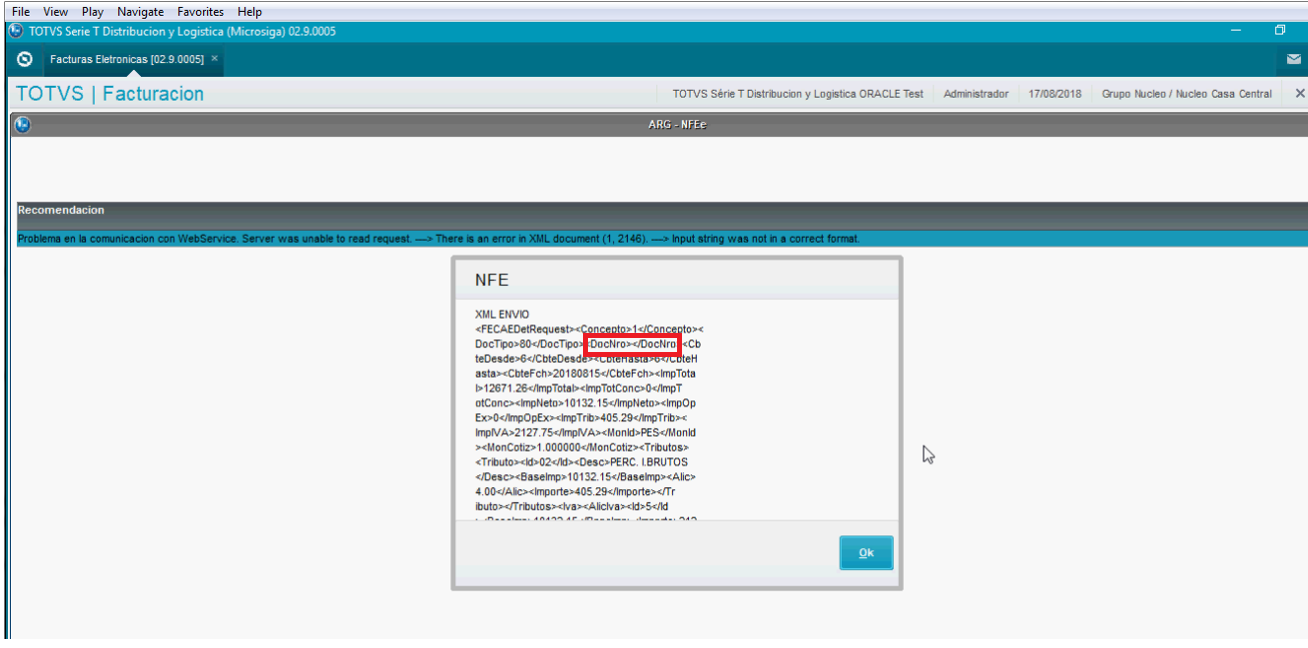Click the Ok button in NFE dialog
This screenshot has height=648, width=1308.
[866, 553]
